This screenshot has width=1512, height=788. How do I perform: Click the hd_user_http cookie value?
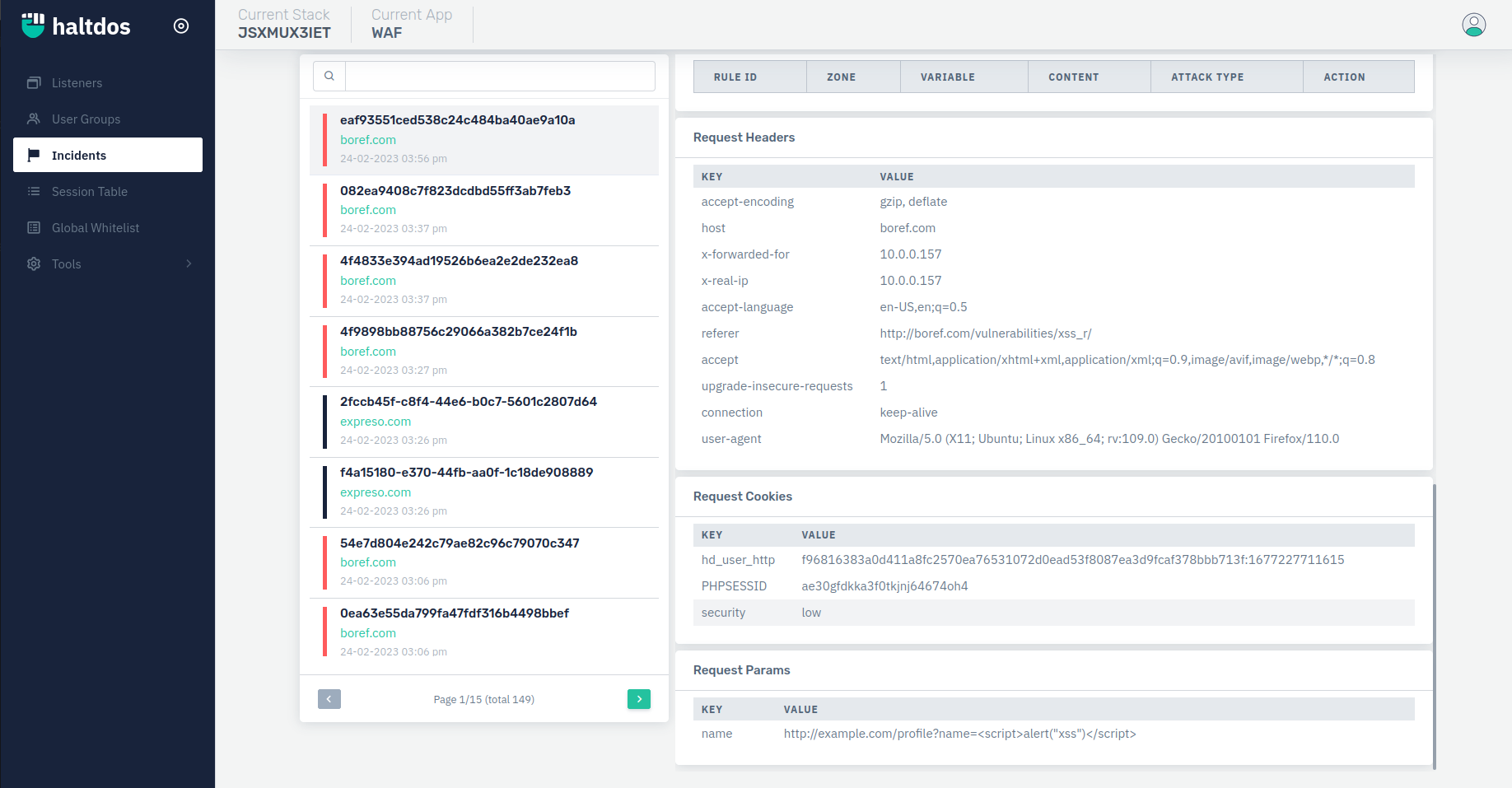pyautogui.click(x=1072, y=560)
